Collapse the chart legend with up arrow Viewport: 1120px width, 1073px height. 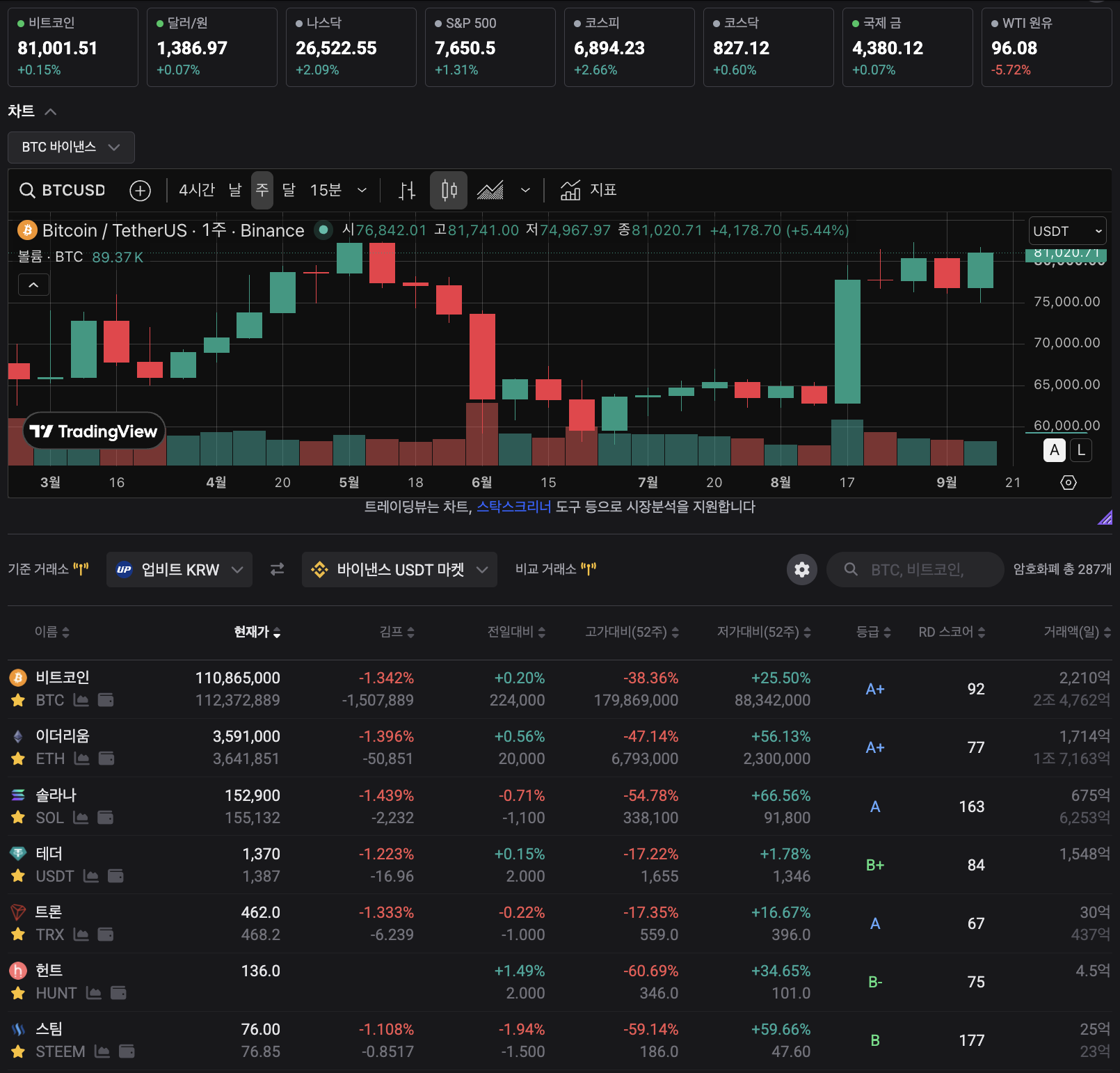(x=33, y=285)
